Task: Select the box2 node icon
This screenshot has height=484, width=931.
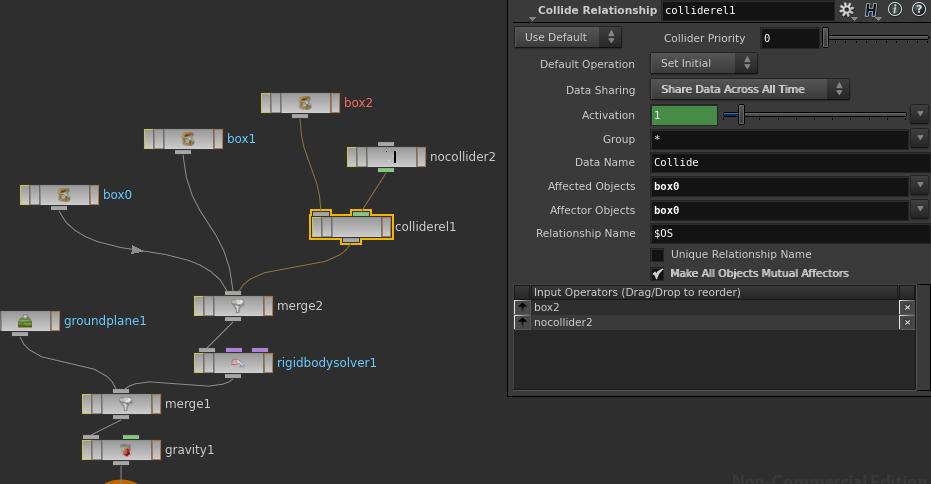Action: [x=305, y=103]
